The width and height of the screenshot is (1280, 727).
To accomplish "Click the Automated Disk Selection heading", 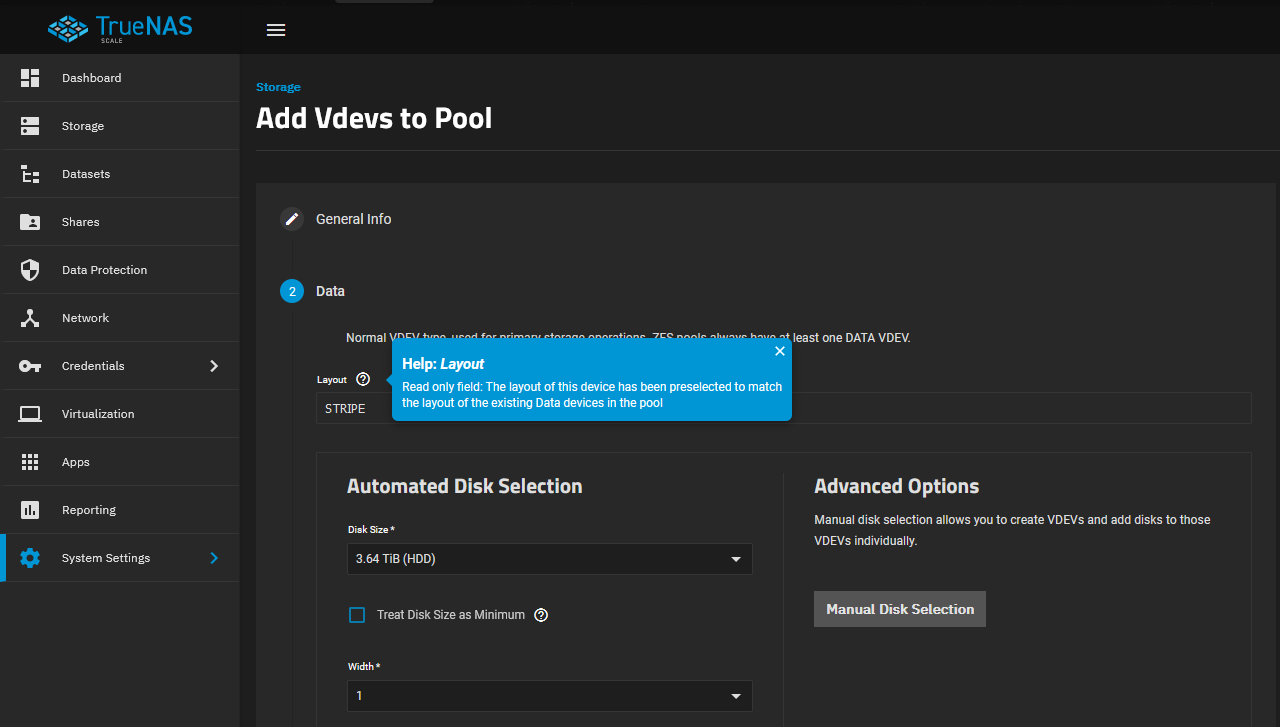I will click(465, 486).
